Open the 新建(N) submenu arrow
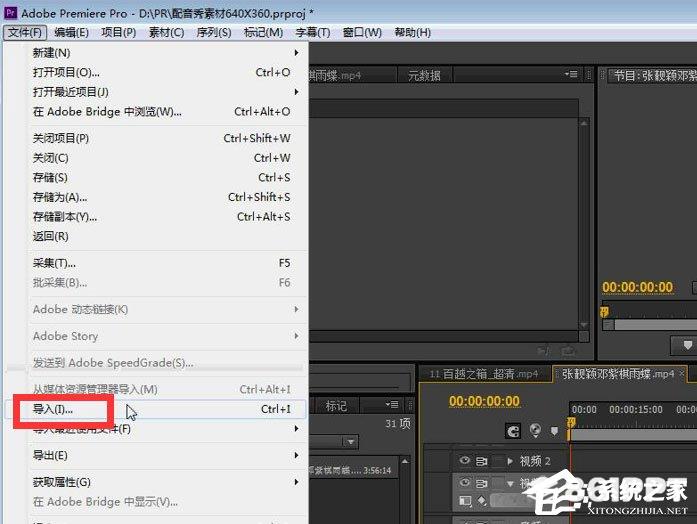The width and height of the screenshot is (697, 524). click(296, 52)
